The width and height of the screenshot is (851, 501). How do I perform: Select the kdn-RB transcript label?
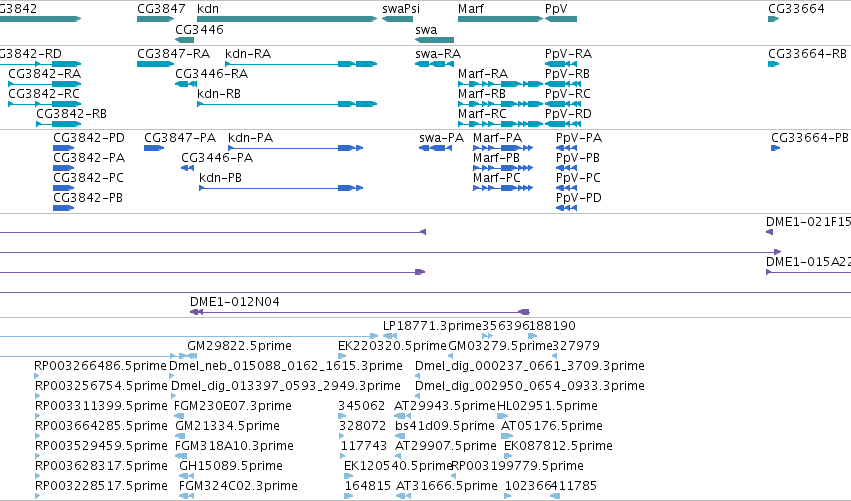[219, 94]
